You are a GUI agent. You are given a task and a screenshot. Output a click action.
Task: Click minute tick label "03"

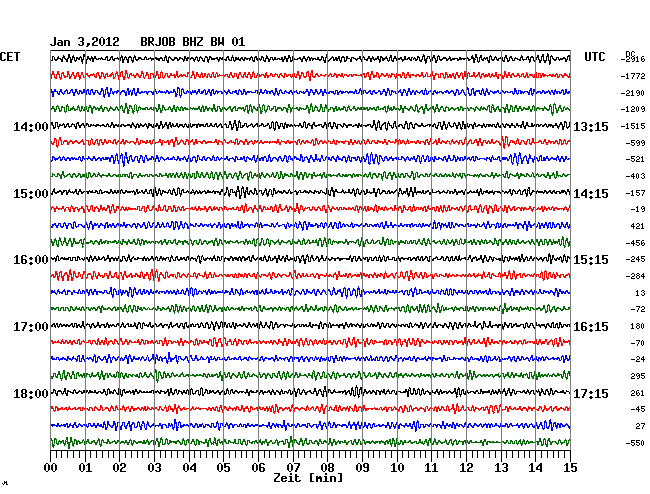[x=154, y=467]
